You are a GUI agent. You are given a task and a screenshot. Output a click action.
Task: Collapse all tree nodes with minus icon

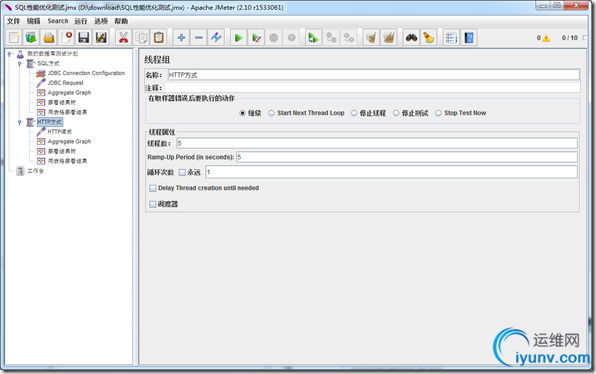tap(199, 38)
